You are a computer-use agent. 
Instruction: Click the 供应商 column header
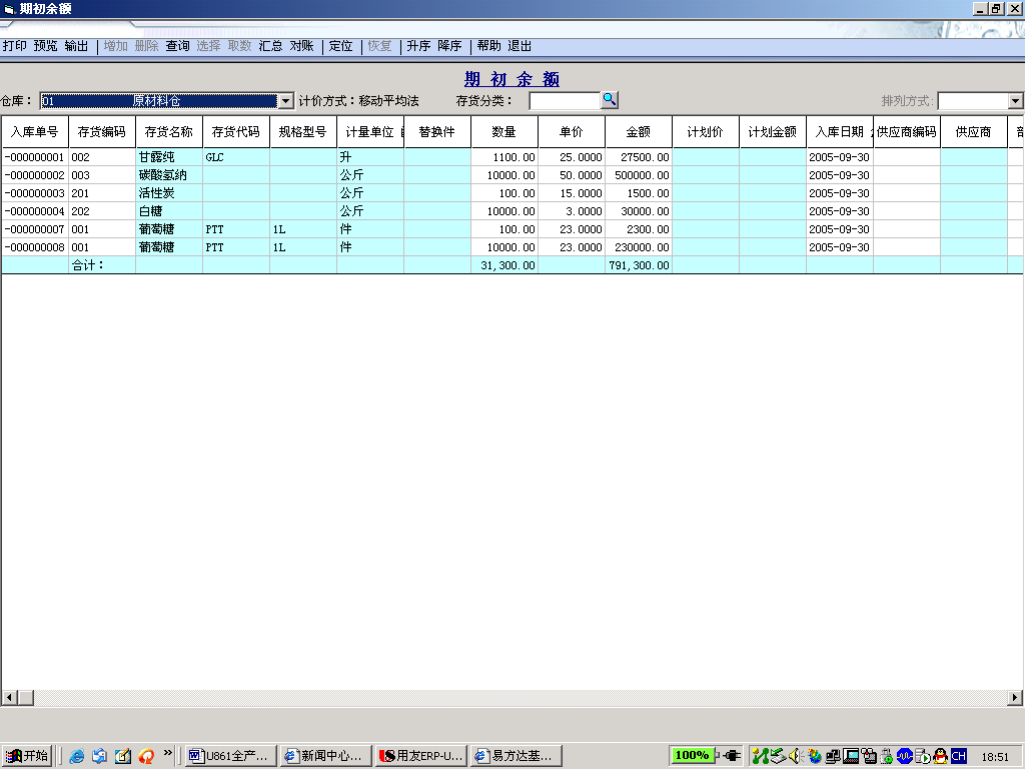point(973,131)
